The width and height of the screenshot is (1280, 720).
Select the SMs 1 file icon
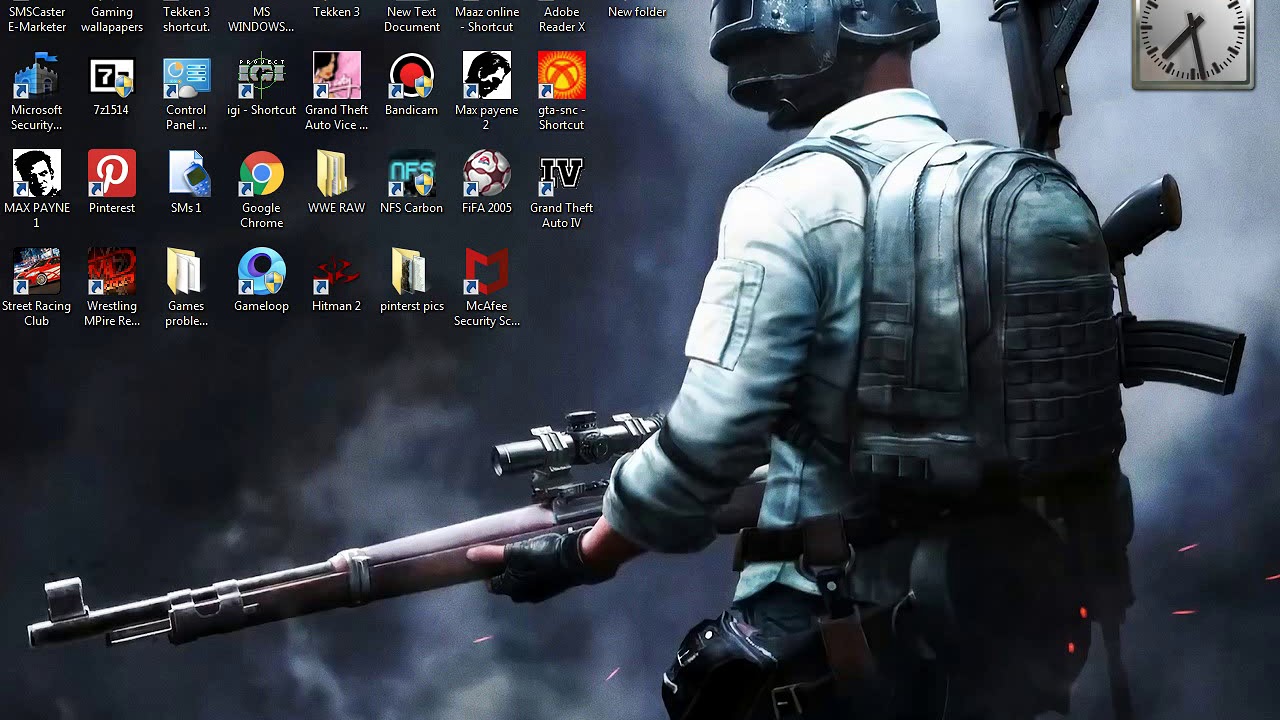click(186, 175)
